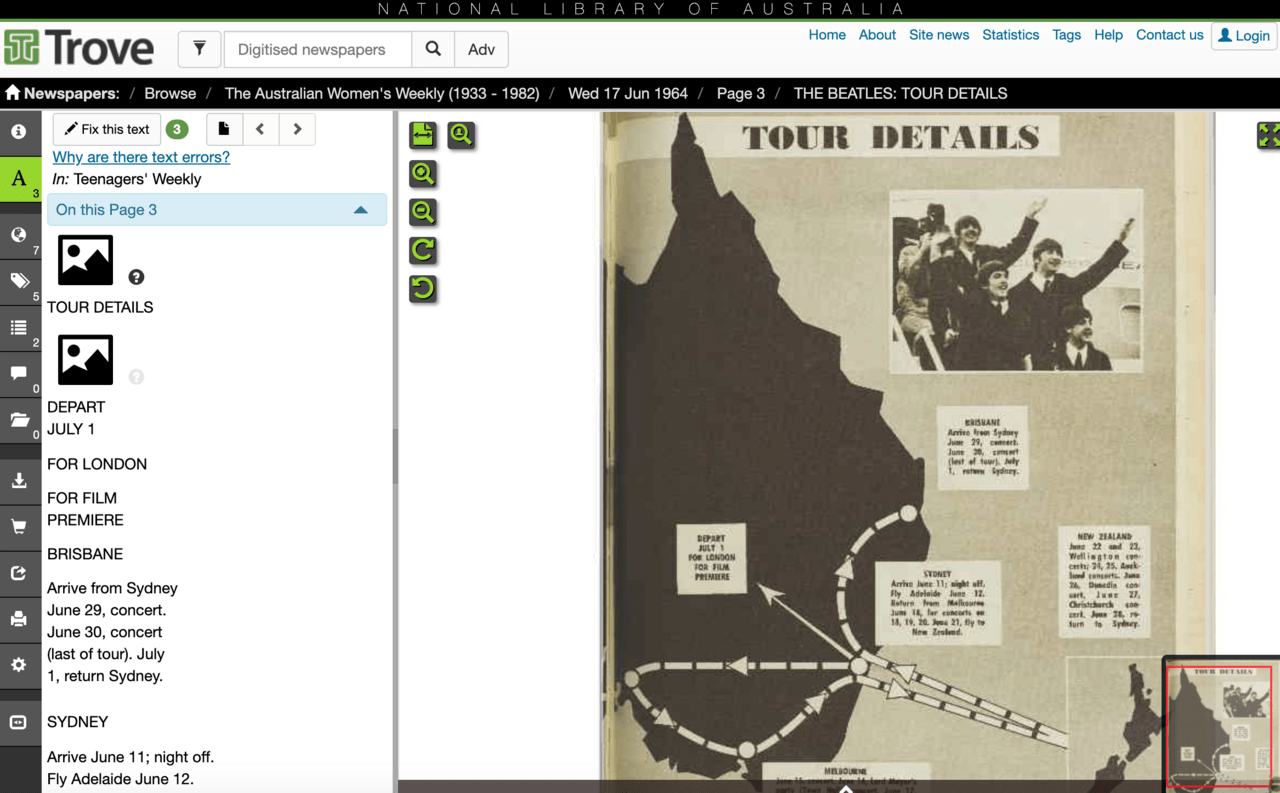This screenshot has height=793, width=1280.
Task: Click the document page icon button
Action: pyautogui.click(x=224, y=129)
